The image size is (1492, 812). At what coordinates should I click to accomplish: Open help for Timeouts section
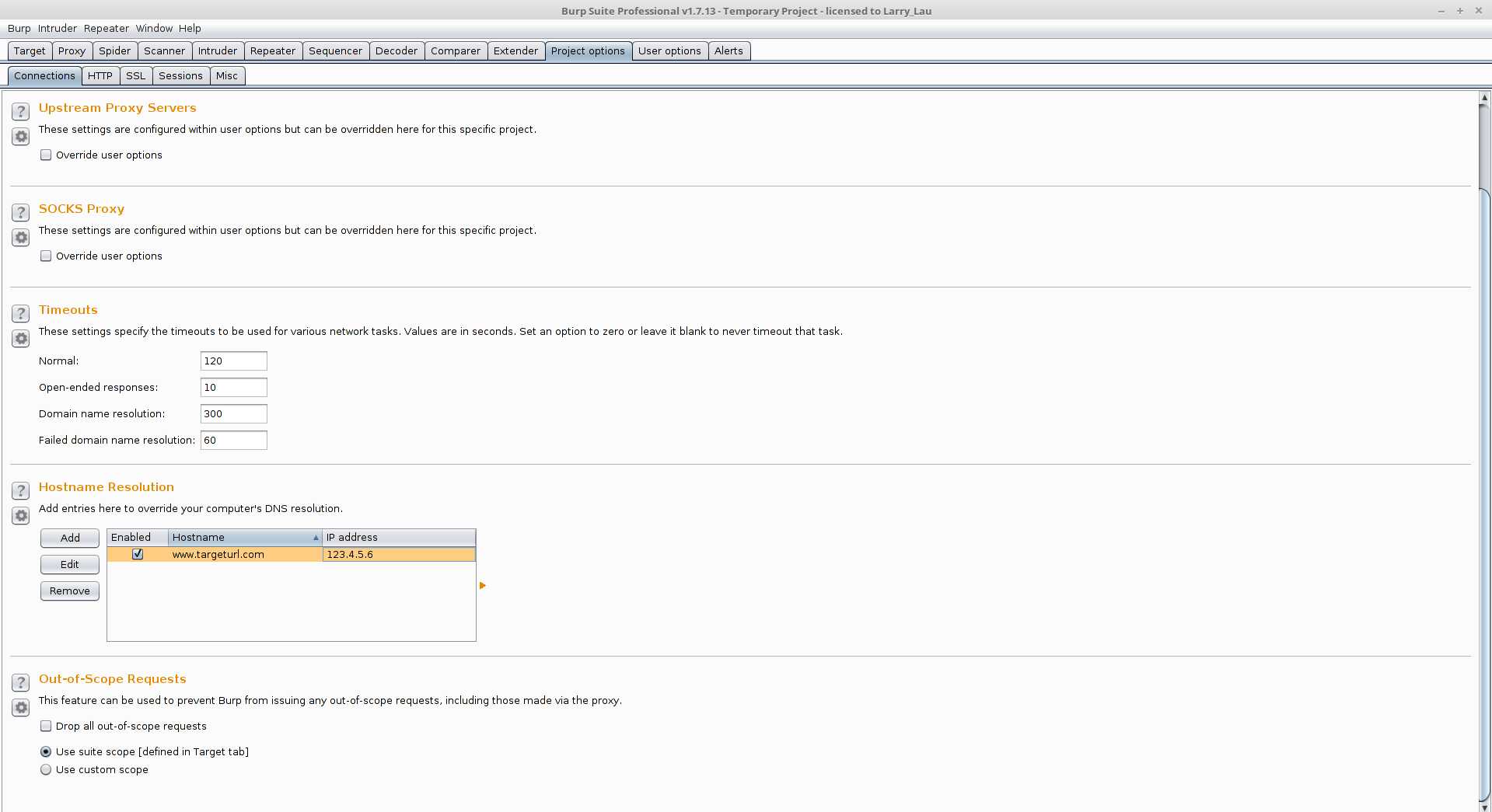coord(21,313)
